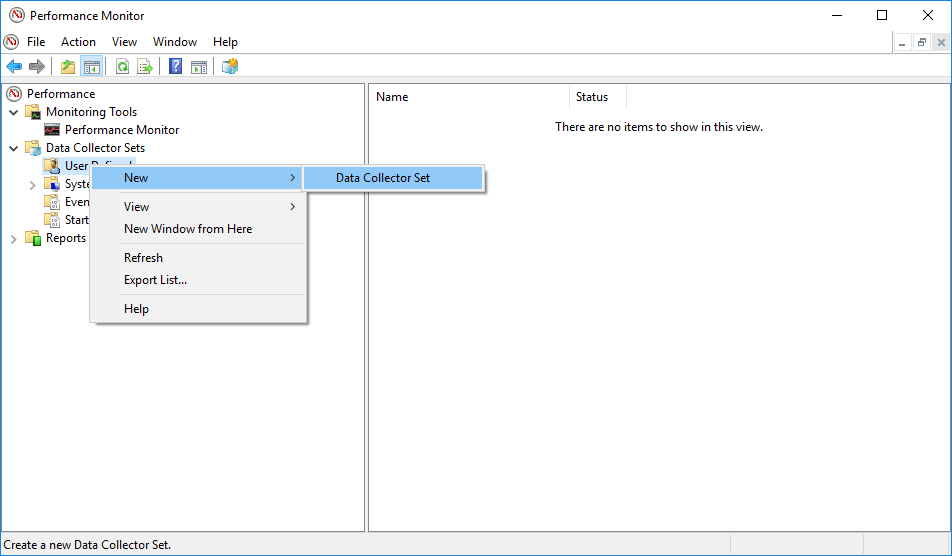The image size is (952, 556).
Task: Collapse the Data Collector Sets node
Action: (13, 148)
